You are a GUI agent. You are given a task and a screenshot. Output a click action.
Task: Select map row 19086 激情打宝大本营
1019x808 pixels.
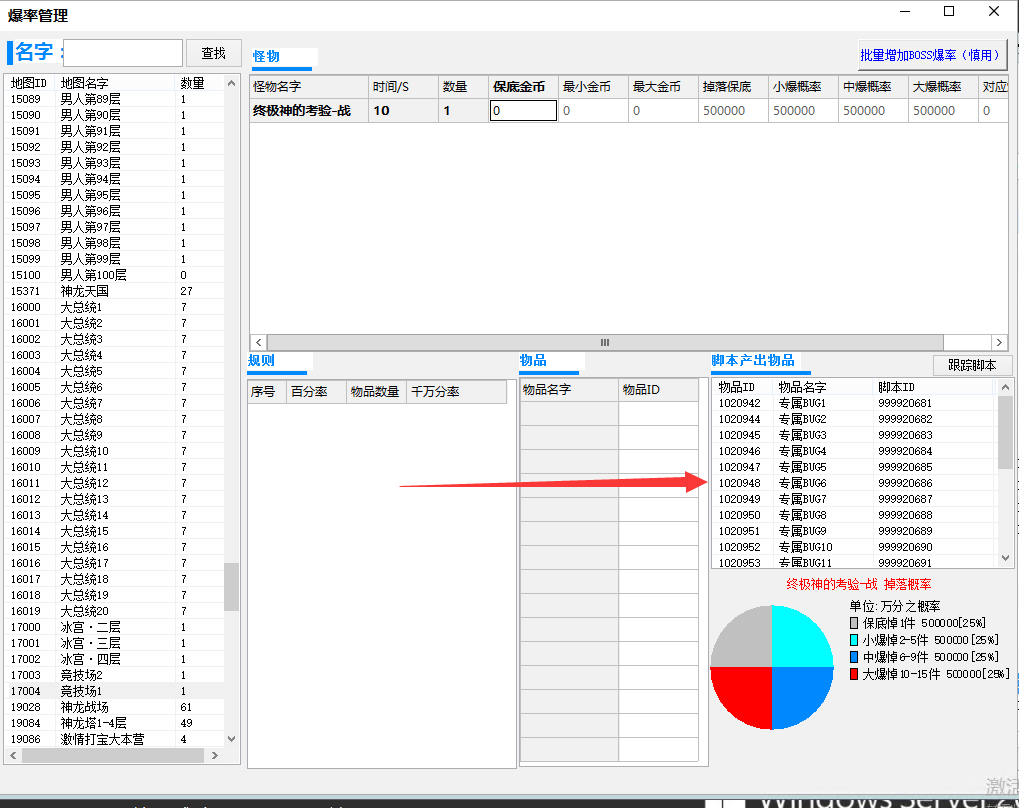tap(114, 739)
